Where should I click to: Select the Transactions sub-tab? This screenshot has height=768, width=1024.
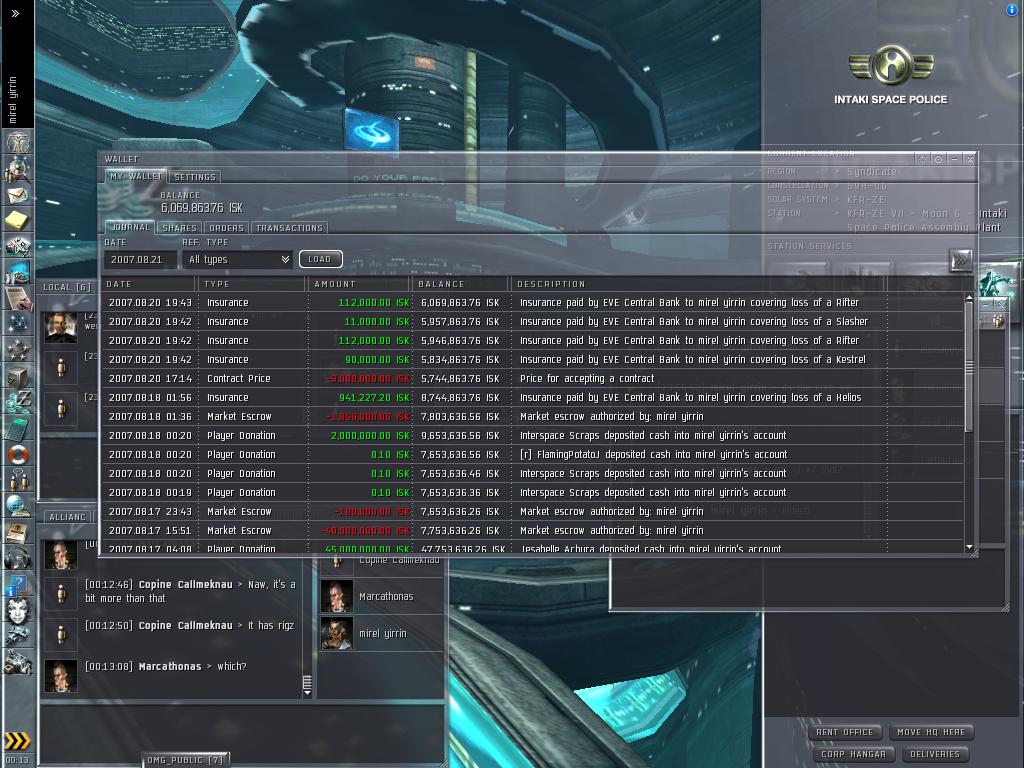pyautogui.click(x=289, y=228)
